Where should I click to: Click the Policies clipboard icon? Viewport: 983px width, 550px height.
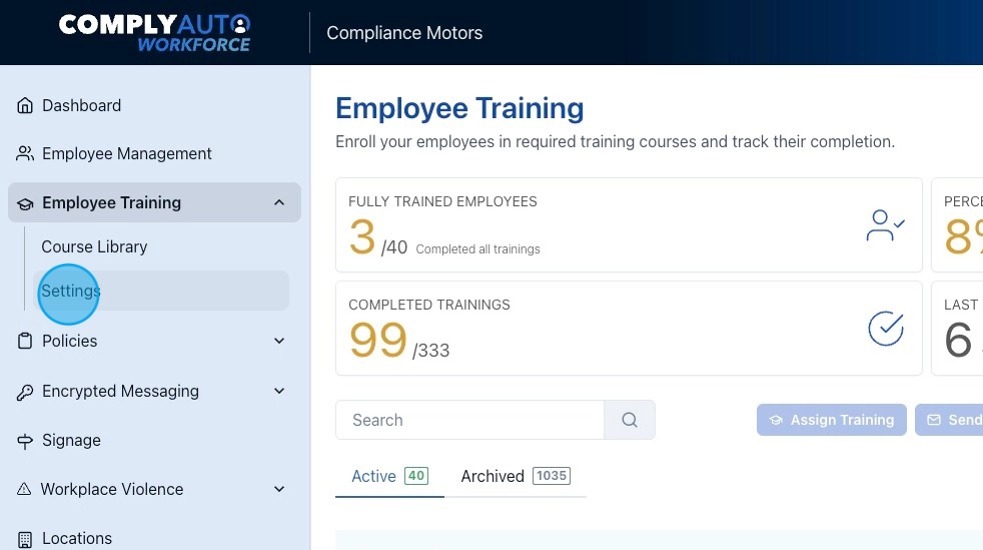25,341
